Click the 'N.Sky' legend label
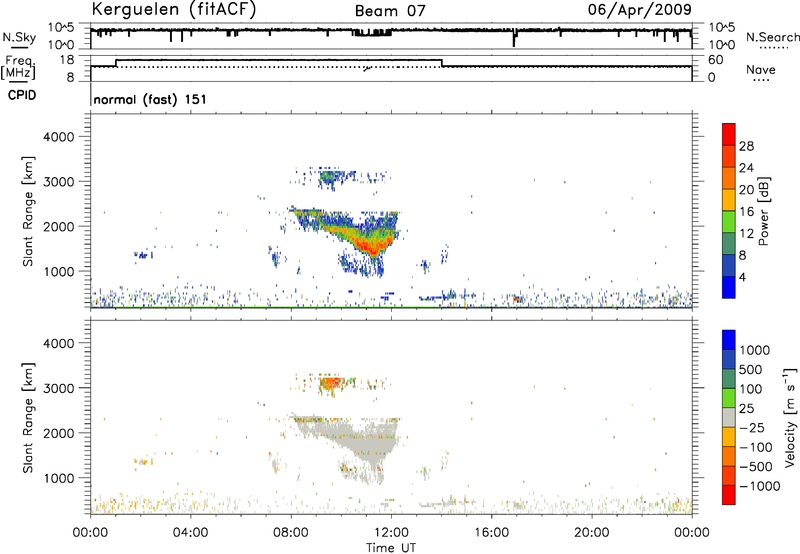This screenshot has width=800, height=554. [19, 37]
